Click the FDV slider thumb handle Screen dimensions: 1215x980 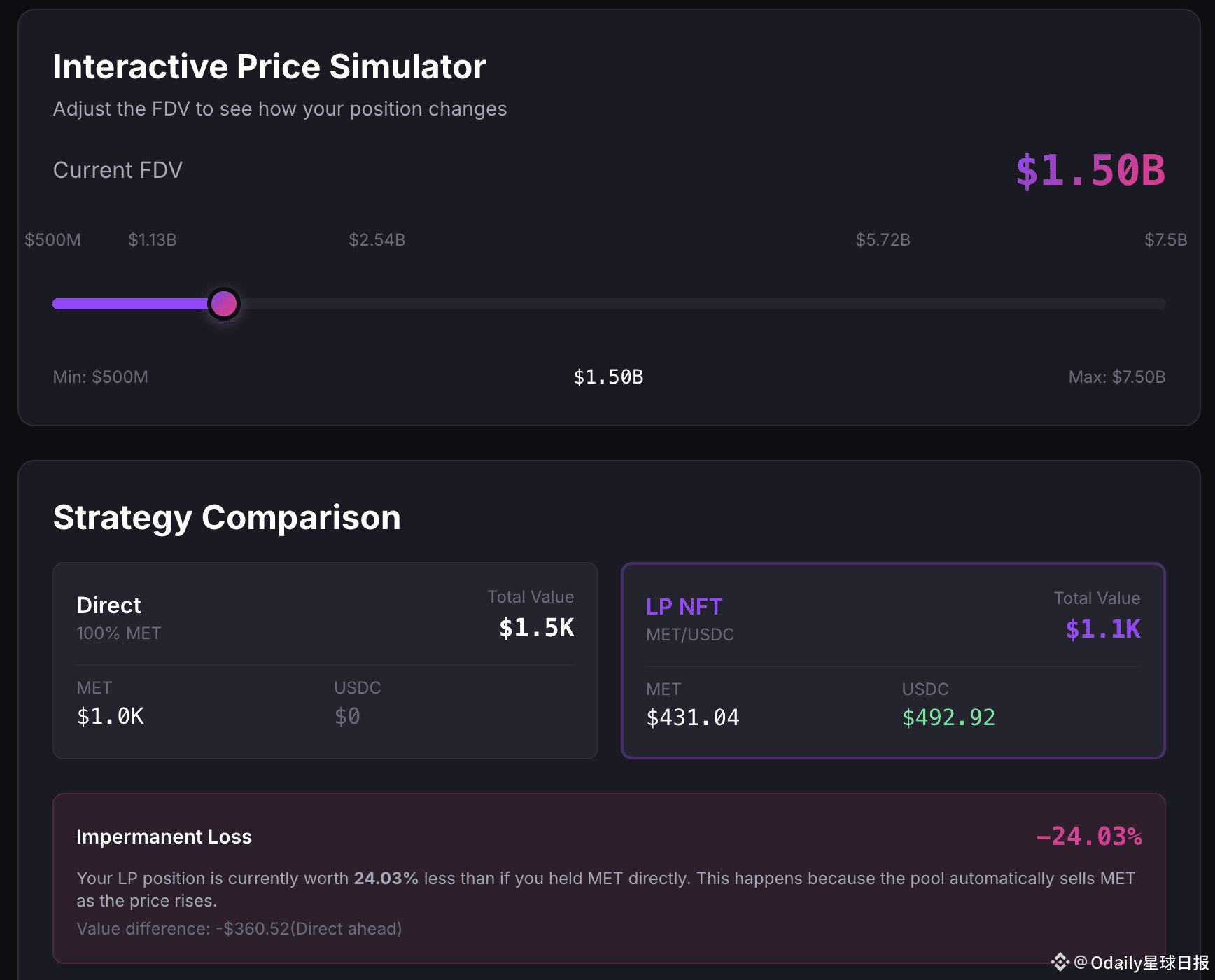point(224,304)
